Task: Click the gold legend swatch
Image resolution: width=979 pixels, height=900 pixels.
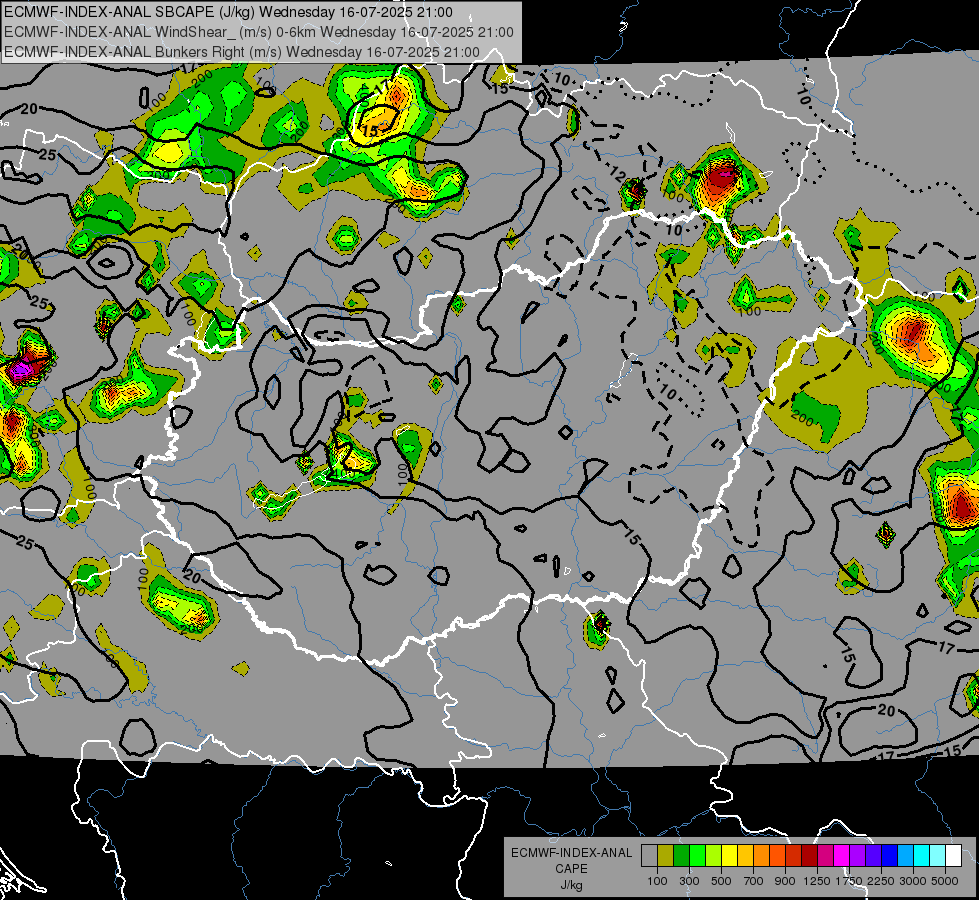Action: (x=745, y=856)
